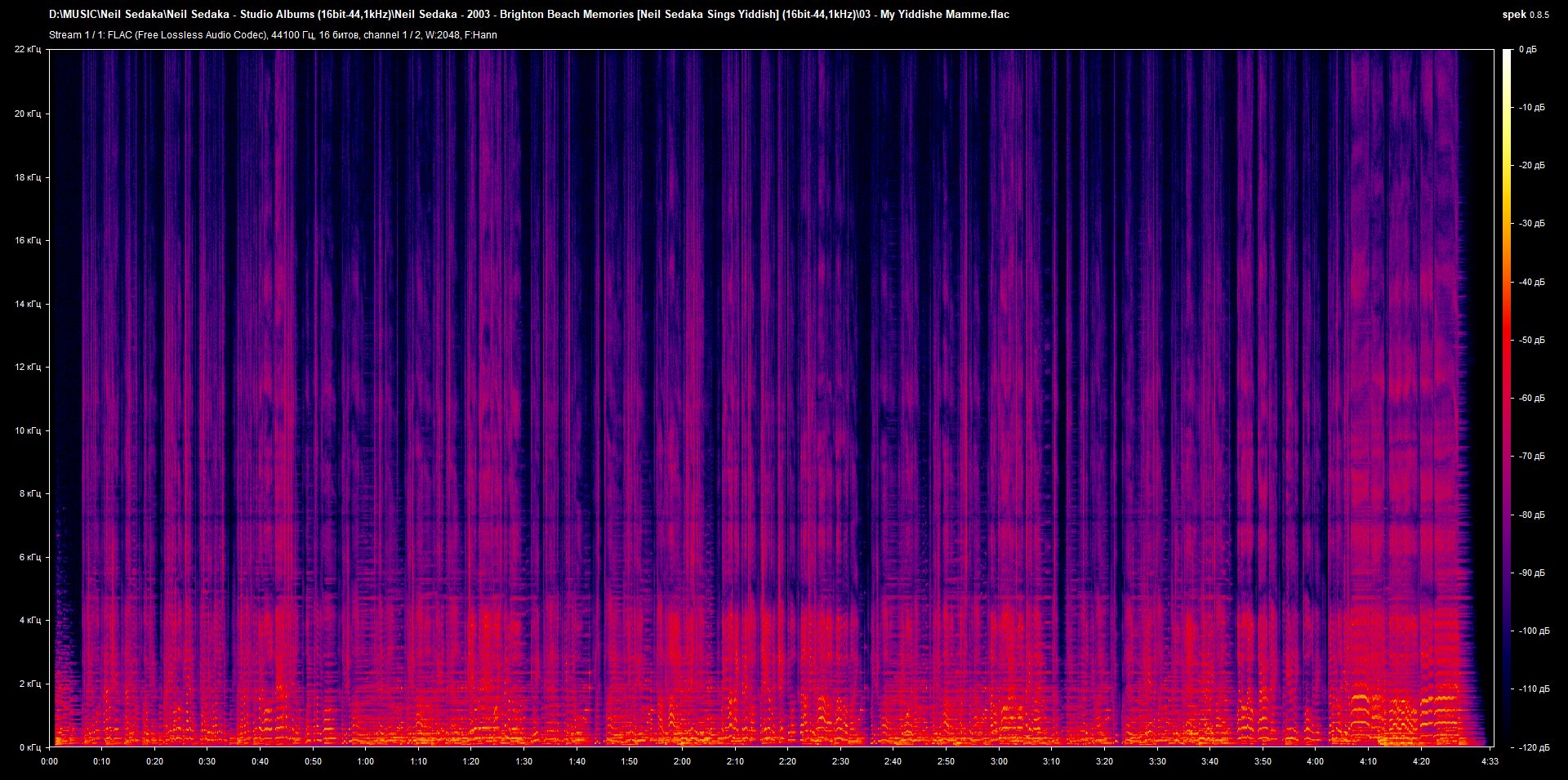1568x780 pixels.
Task: Click the 'spek 0.8.5' version label
Action: coord(1526,15)
